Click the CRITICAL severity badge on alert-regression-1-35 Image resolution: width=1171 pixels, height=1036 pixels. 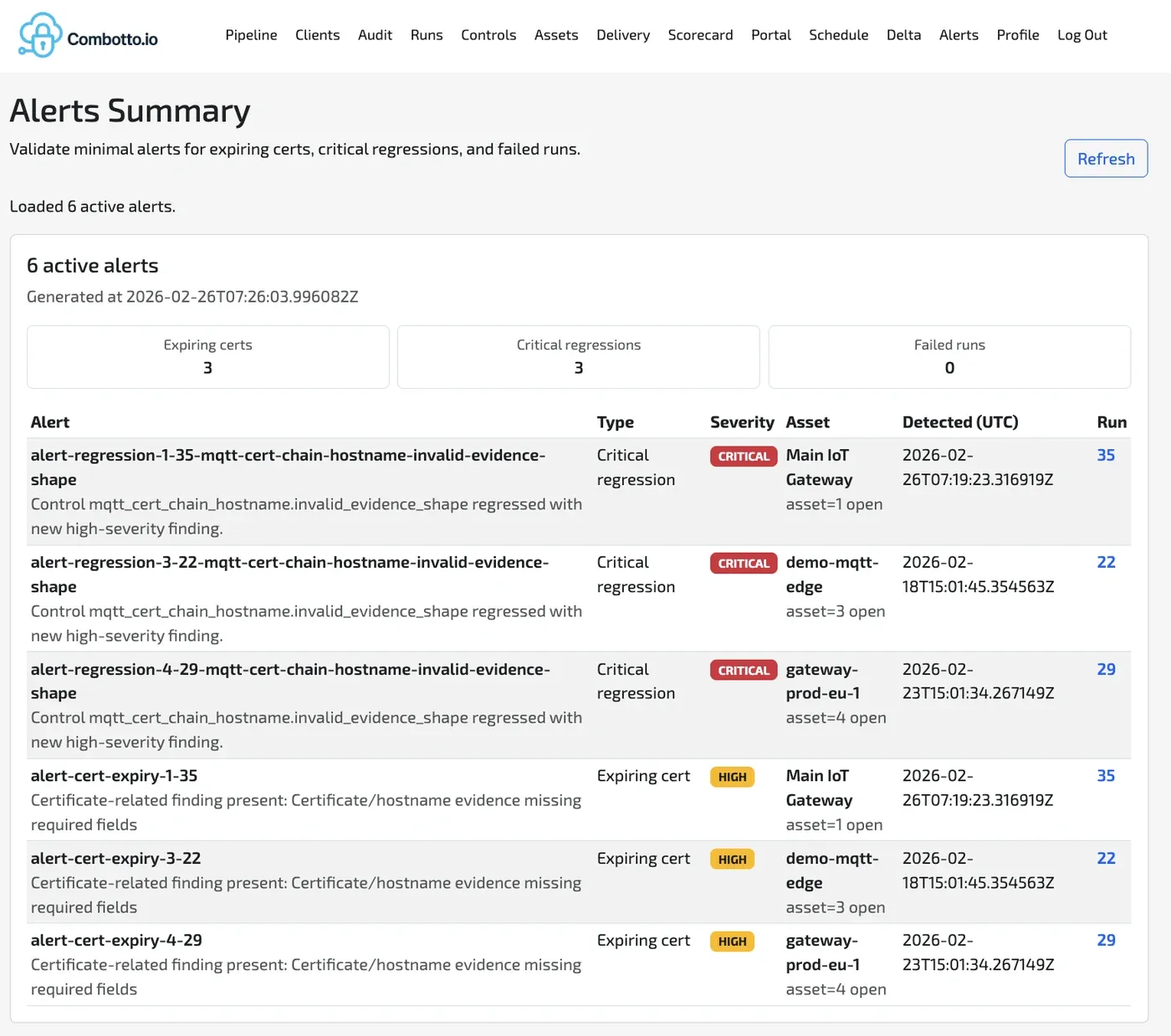click(743, 456)
